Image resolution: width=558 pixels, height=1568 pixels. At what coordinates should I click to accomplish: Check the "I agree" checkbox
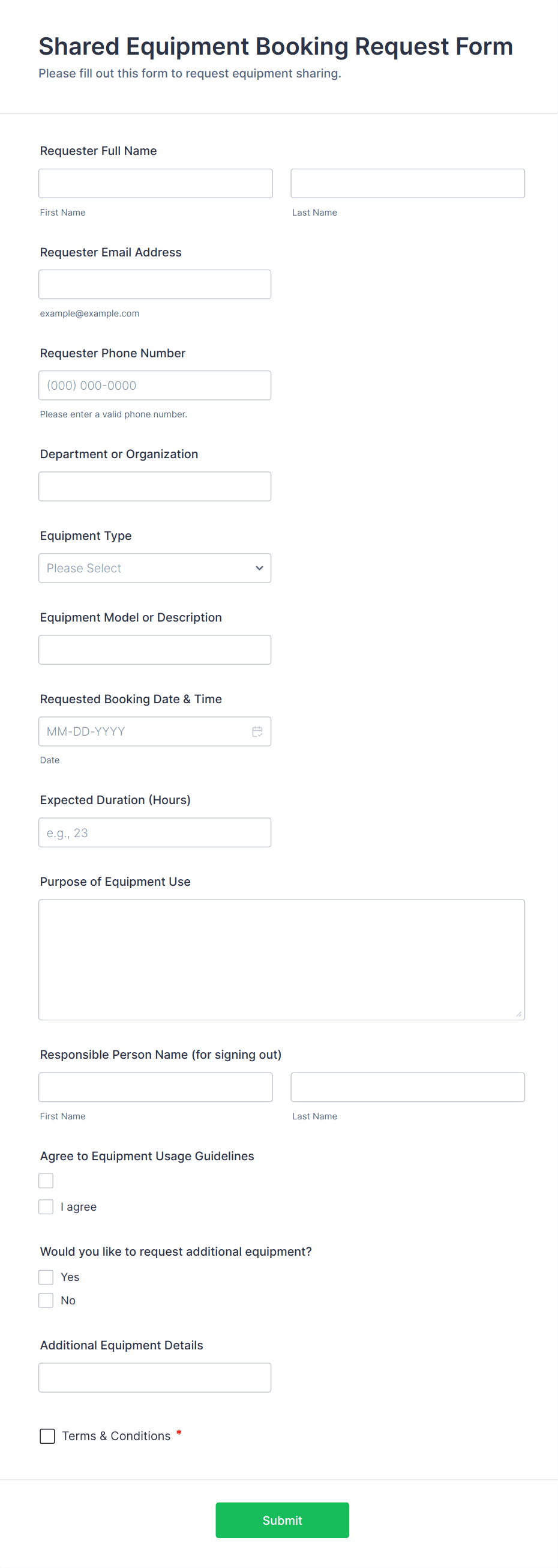(46, 1206)
